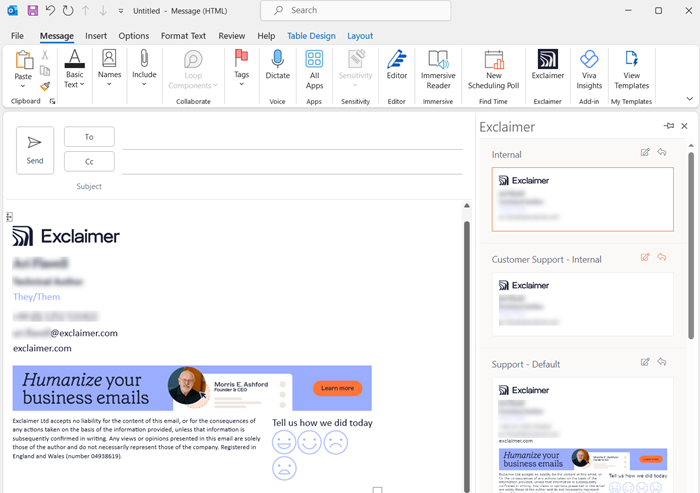Viewport: 700px width, 493px height.
Task: Click the Paste clipboard icon
Action: (x=24, y=60)
